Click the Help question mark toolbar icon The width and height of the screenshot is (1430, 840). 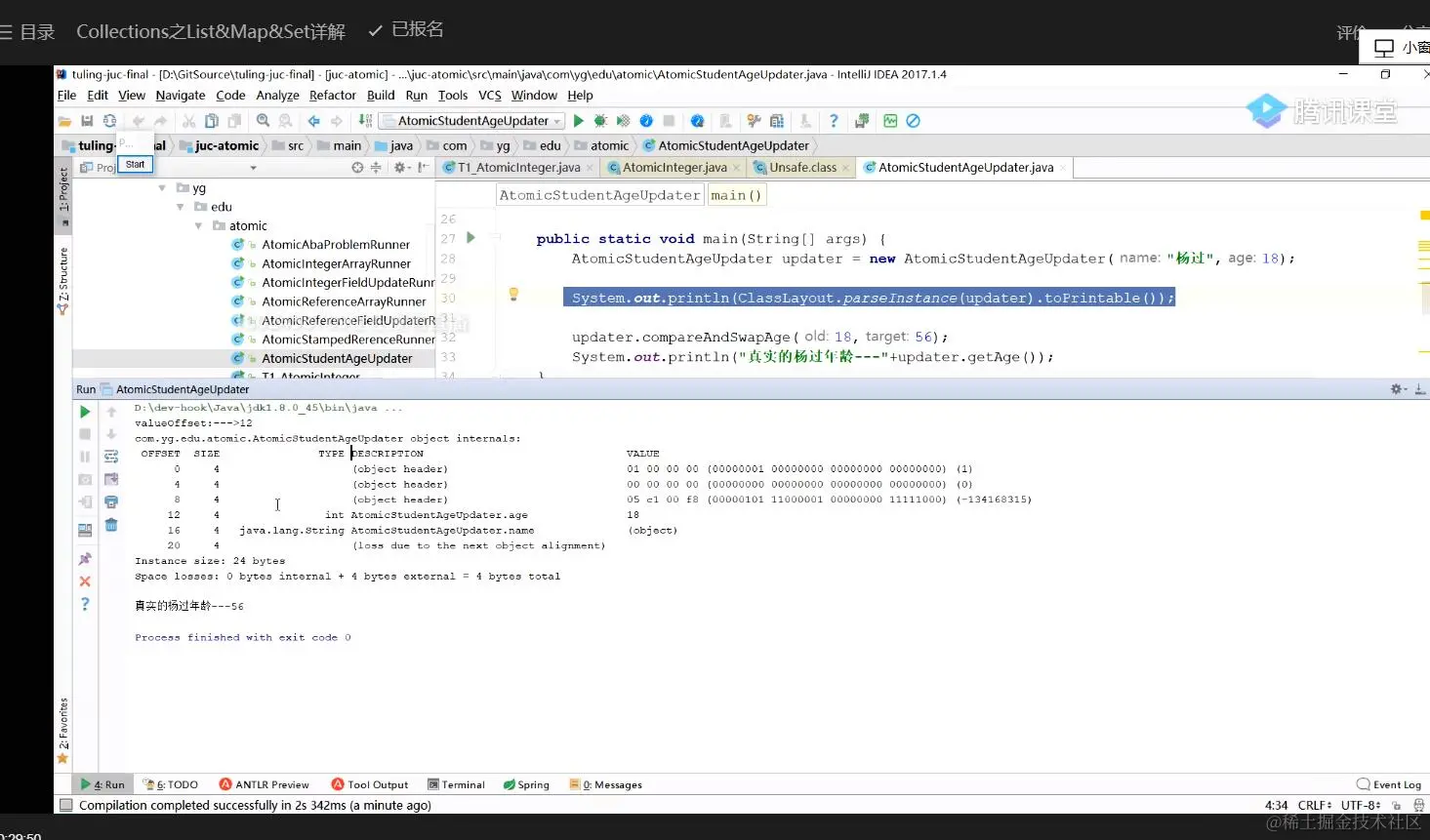(834, 121)
